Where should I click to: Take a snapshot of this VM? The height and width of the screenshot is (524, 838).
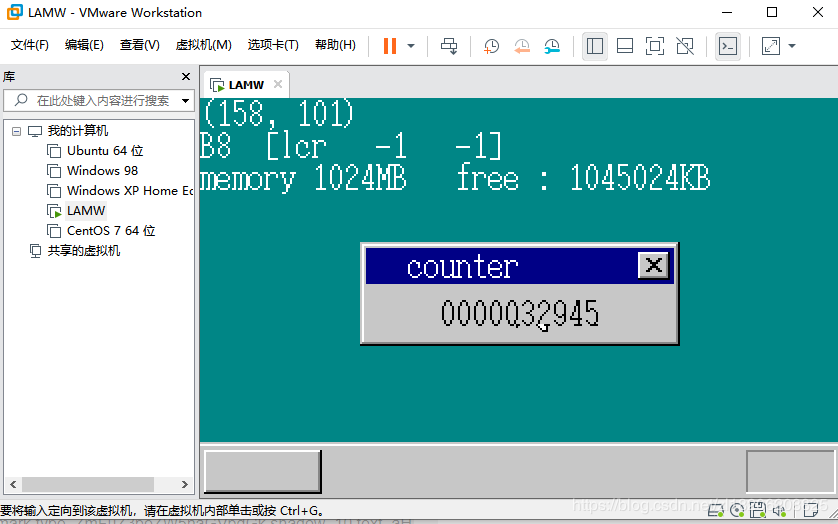point(491,46)
